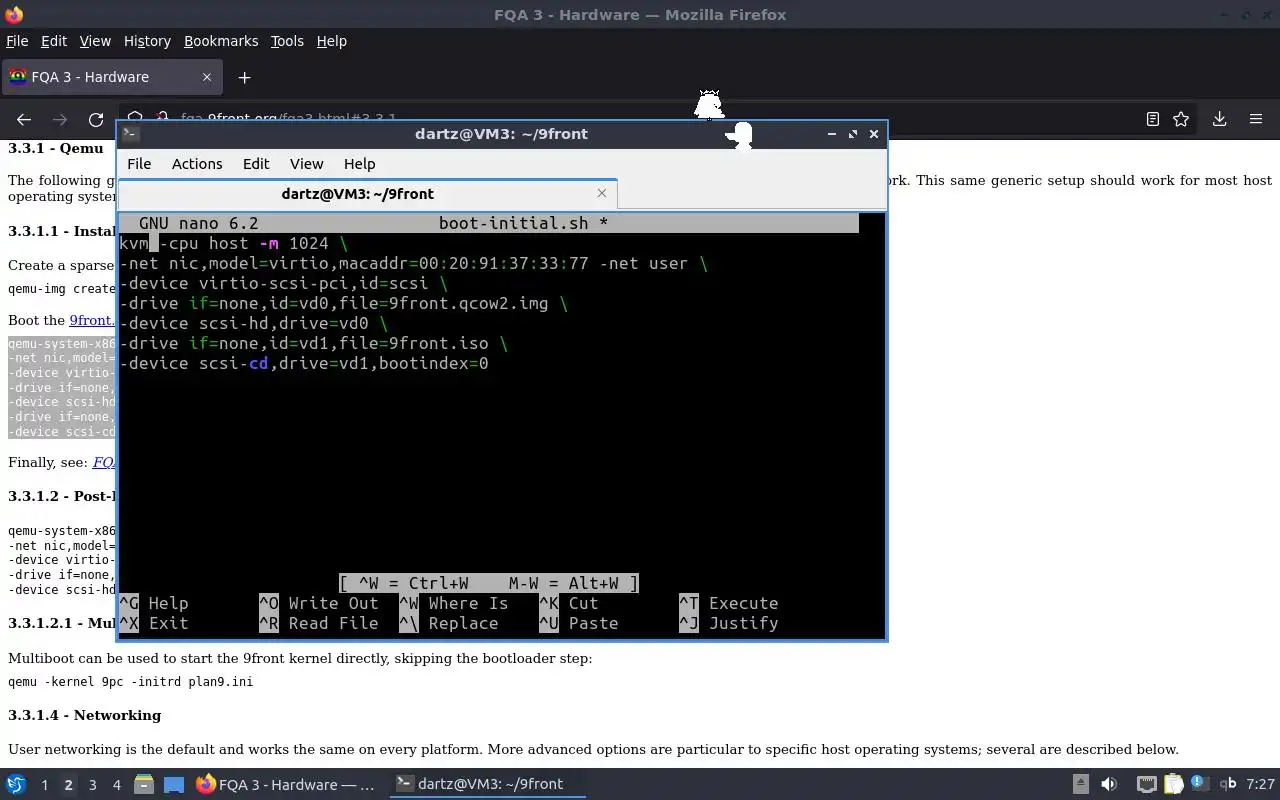Launch the file manager from the panel
The height and width of the screenshot is (800, 1280).
click(x=143, y=784)
